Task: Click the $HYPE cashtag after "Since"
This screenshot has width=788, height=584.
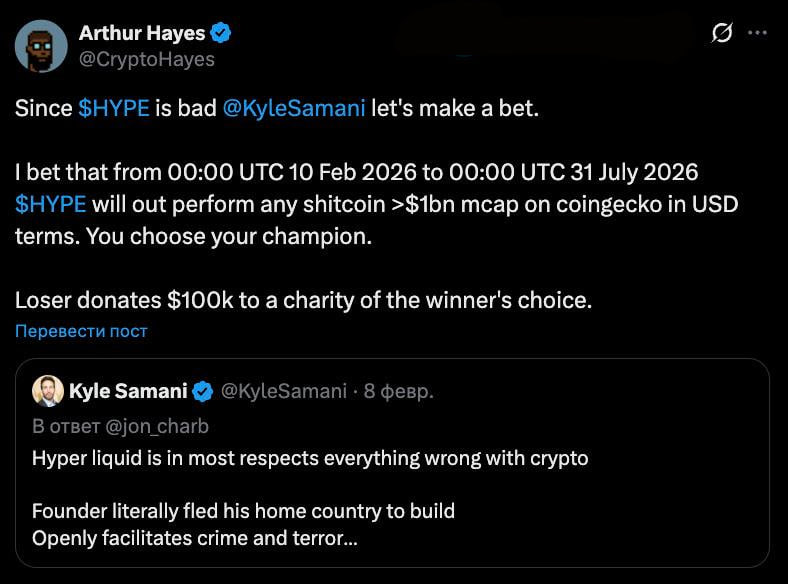Action: click(114, 109)
